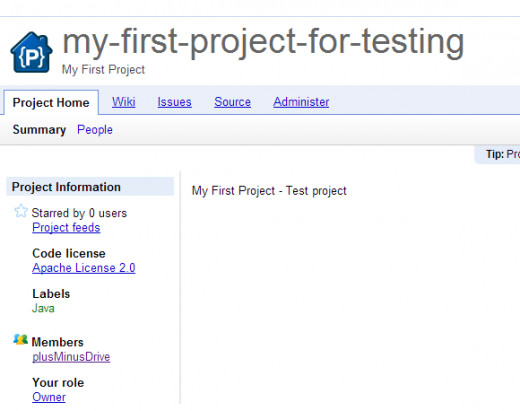
Task: Select the Project Home tab
Action: [x=51, y=102]
